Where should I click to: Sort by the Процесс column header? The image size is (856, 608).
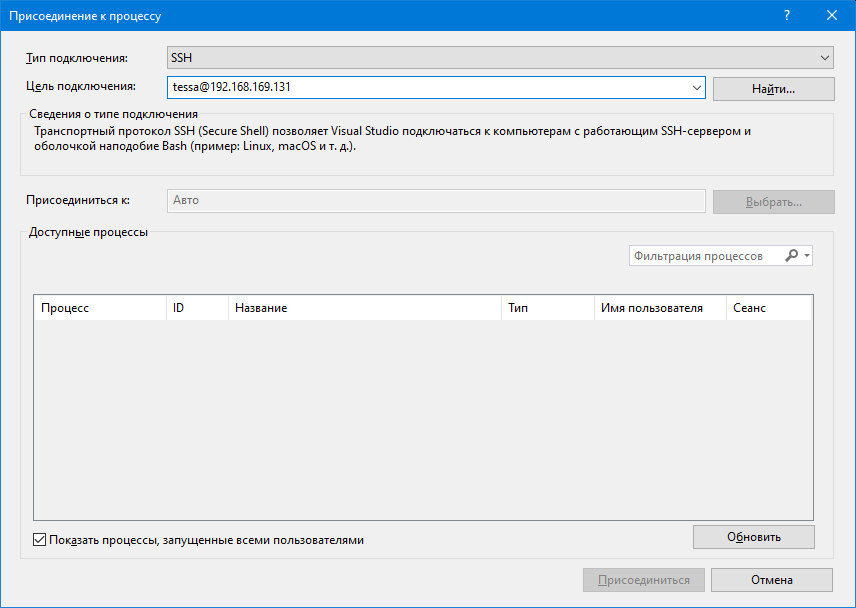(100, 308)
